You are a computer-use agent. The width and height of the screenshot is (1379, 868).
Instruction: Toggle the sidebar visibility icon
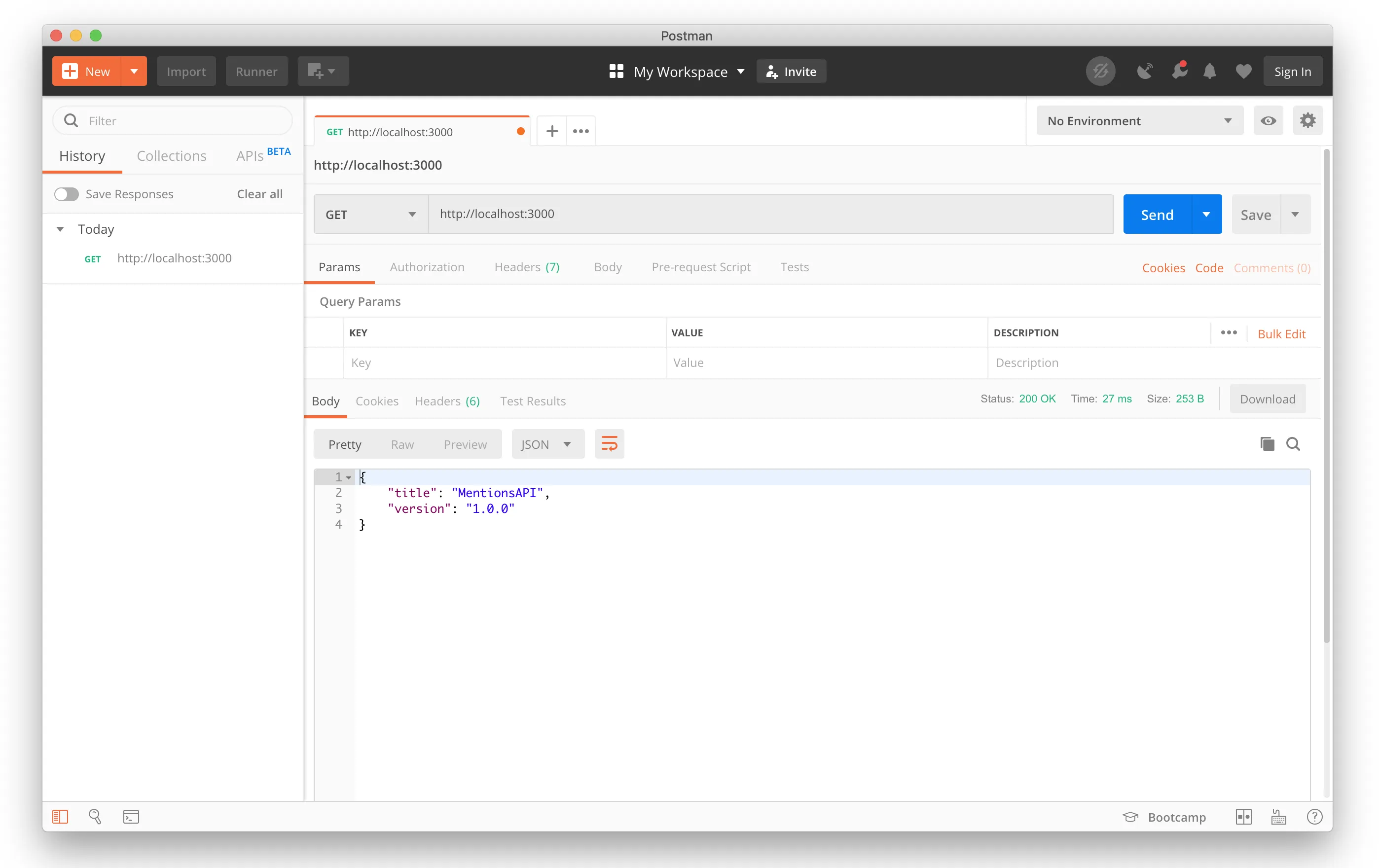(x=60, y=817)
